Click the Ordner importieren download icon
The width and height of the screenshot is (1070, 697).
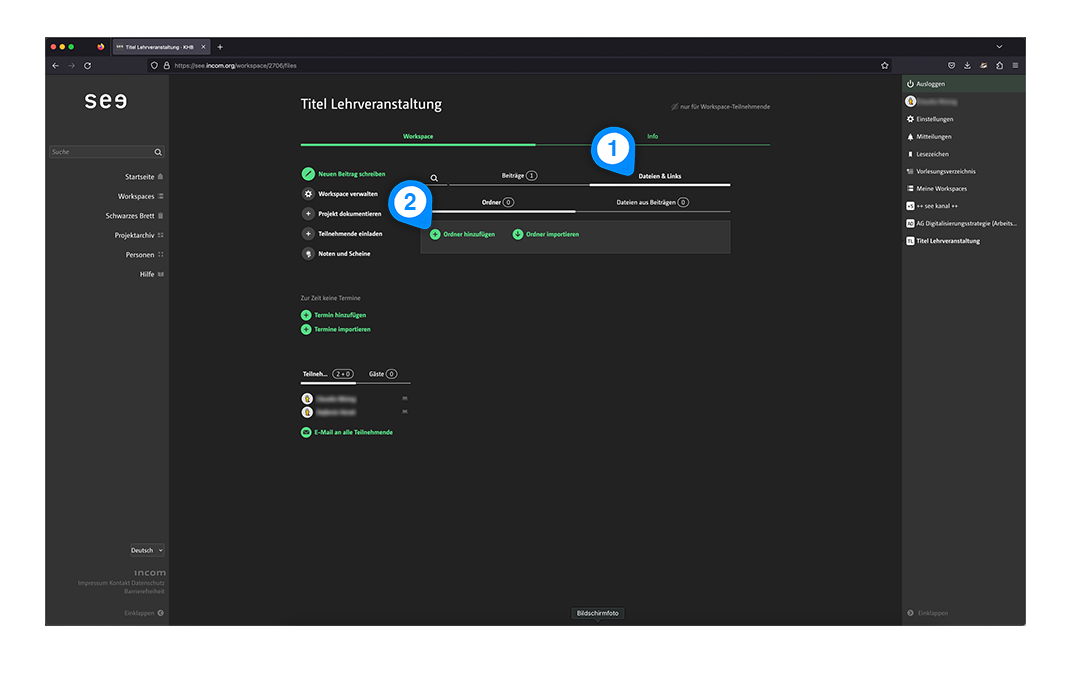[x=518, y=234]
